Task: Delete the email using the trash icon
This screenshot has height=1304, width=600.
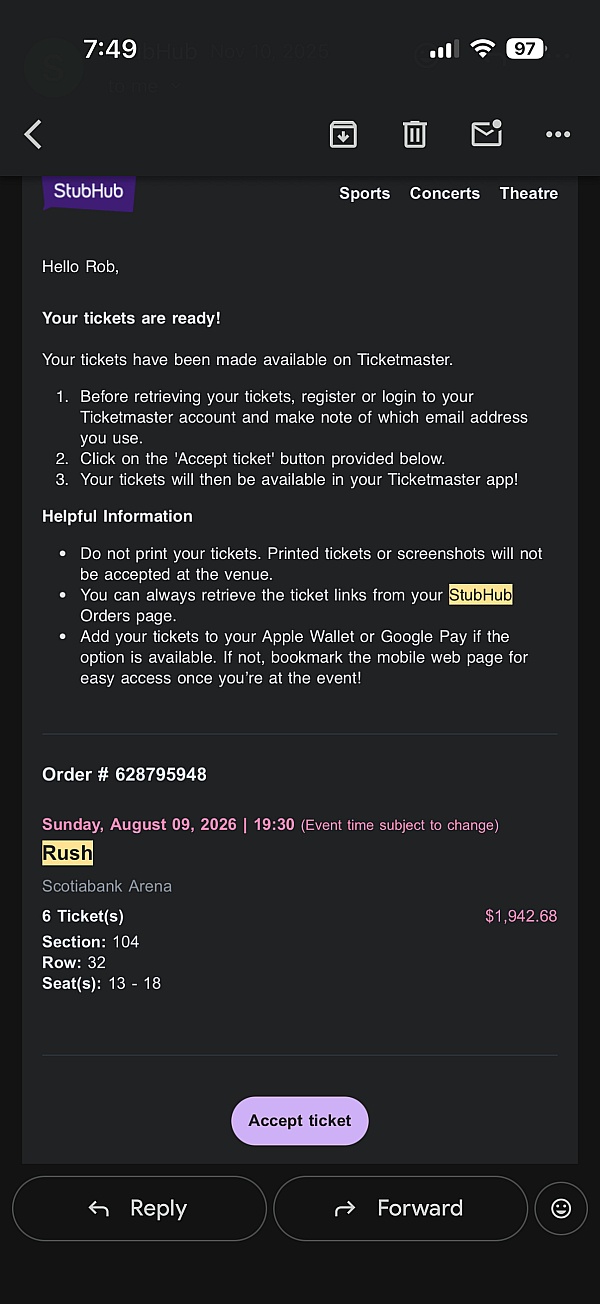Action: [x=414, y=134]
